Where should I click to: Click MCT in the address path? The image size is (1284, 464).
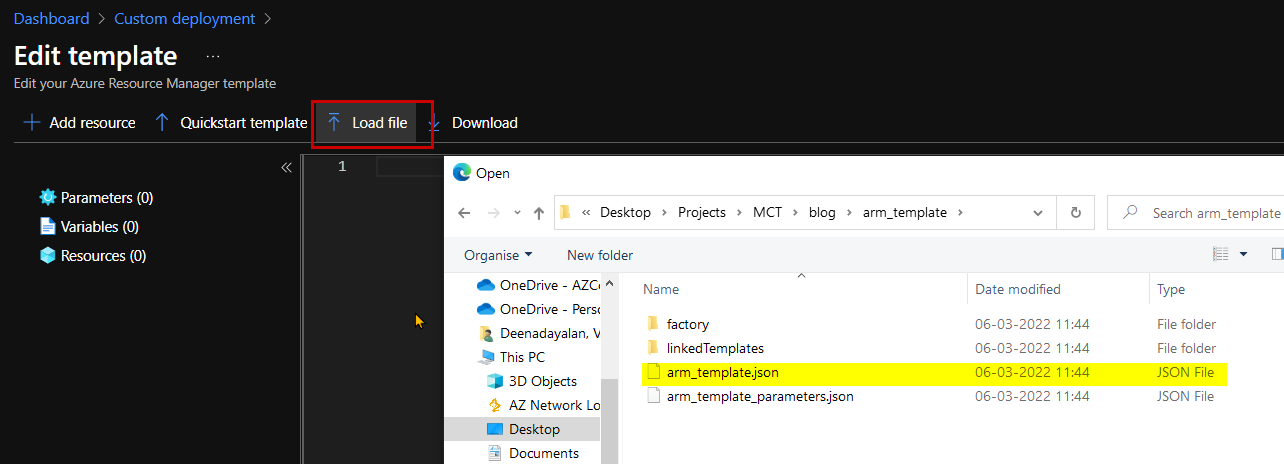(768, 213)
